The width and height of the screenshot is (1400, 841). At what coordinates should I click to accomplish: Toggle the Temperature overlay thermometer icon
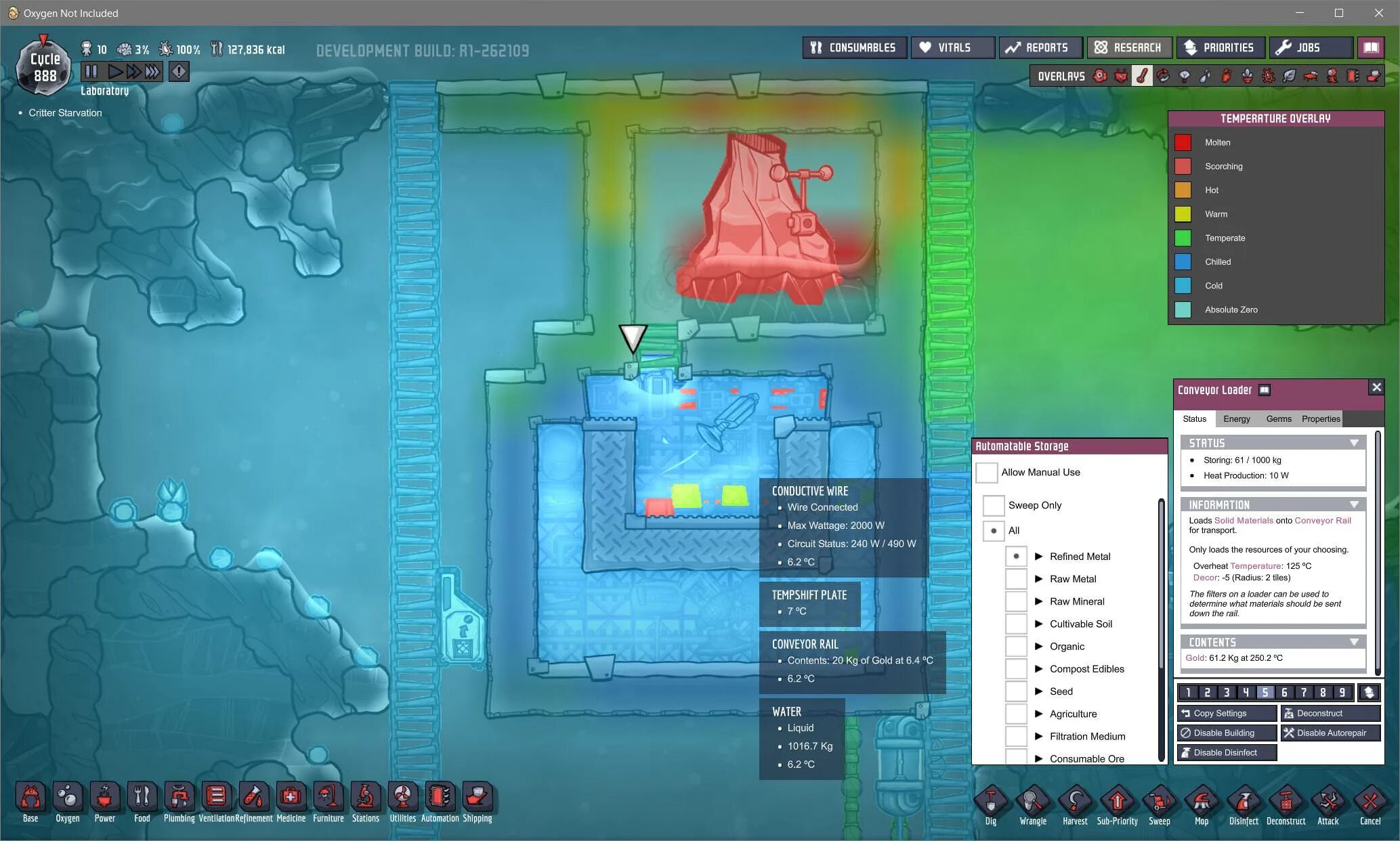(1142, 76)
